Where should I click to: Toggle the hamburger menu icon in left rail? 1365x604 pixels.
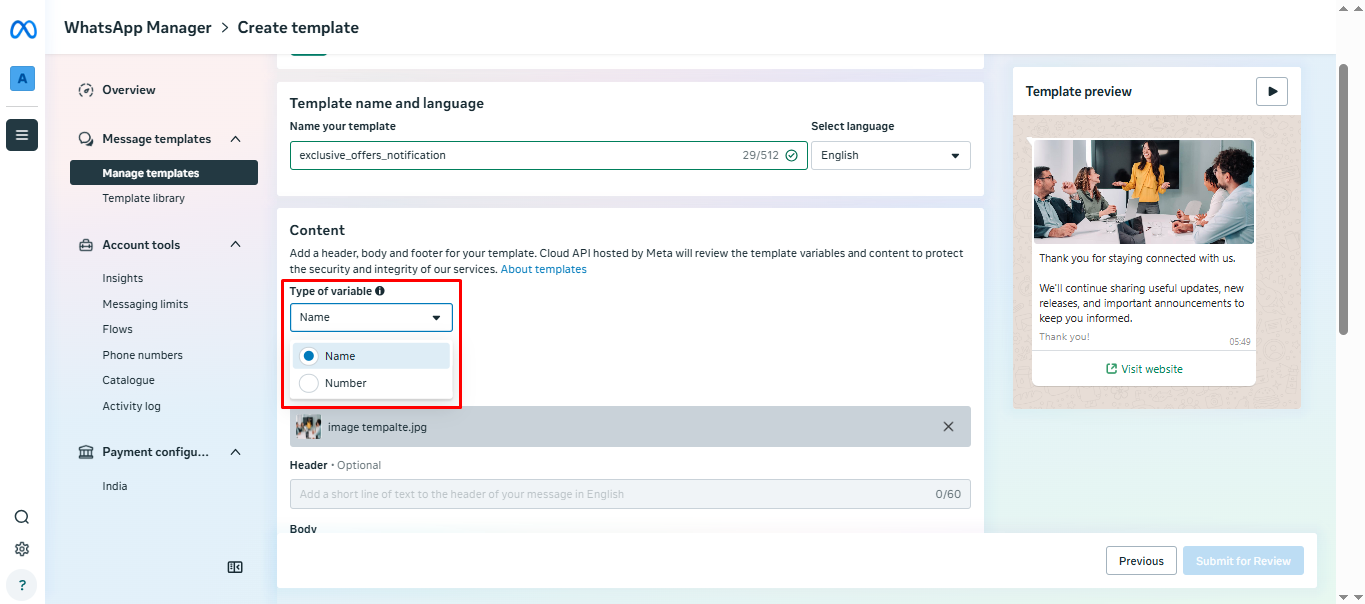pyautogui.click(x=22, y=135)
